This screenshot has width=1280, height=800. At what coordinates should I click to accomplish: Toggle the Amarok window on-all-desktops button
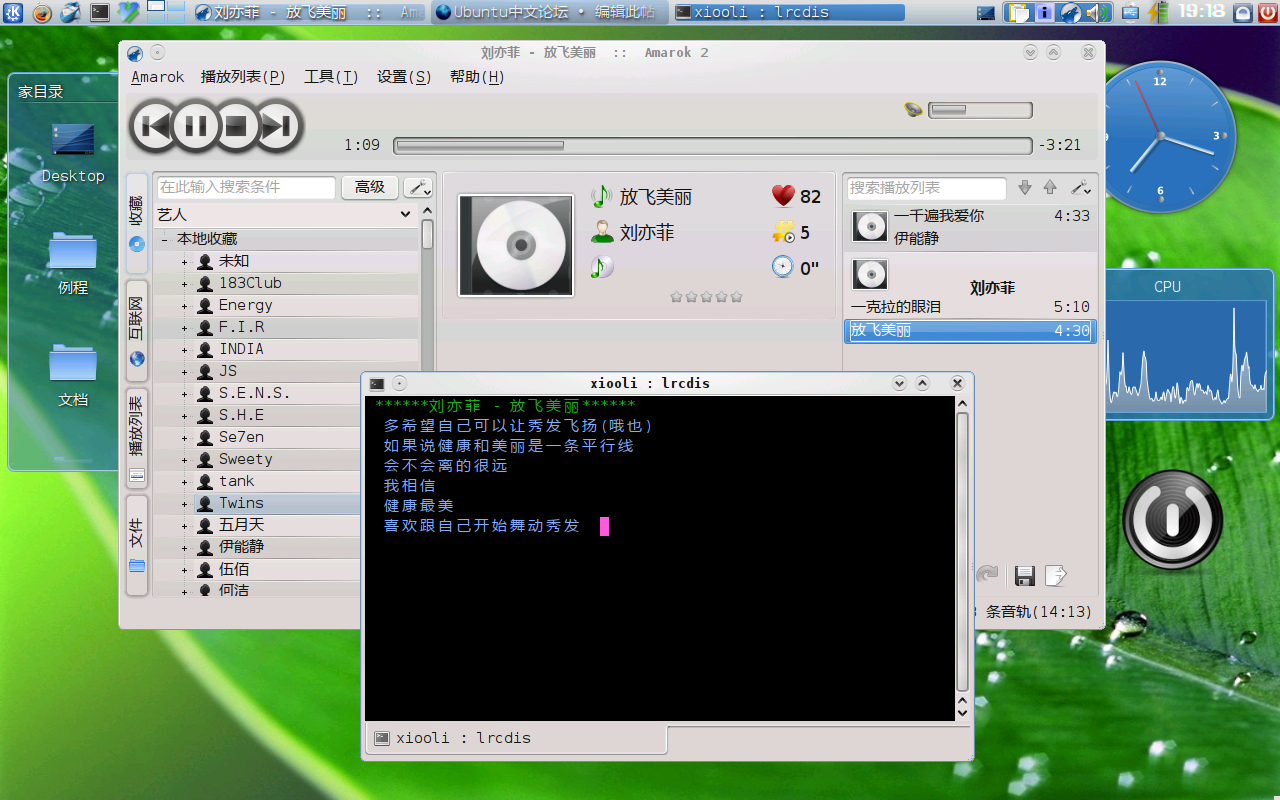[157, 53]
